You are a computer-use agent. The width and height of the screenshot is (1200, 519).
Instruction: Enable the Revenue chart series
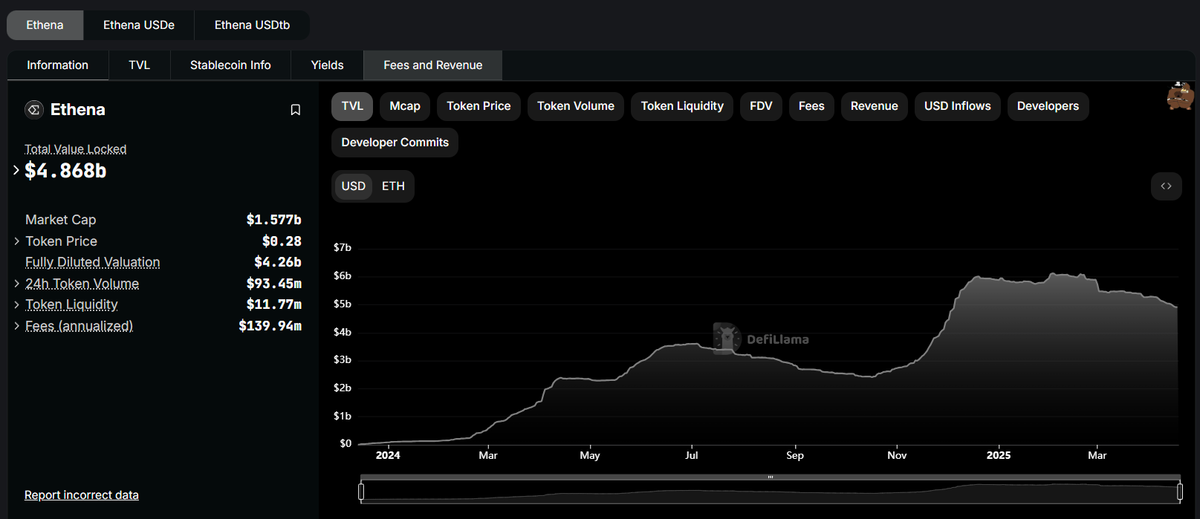874,106
